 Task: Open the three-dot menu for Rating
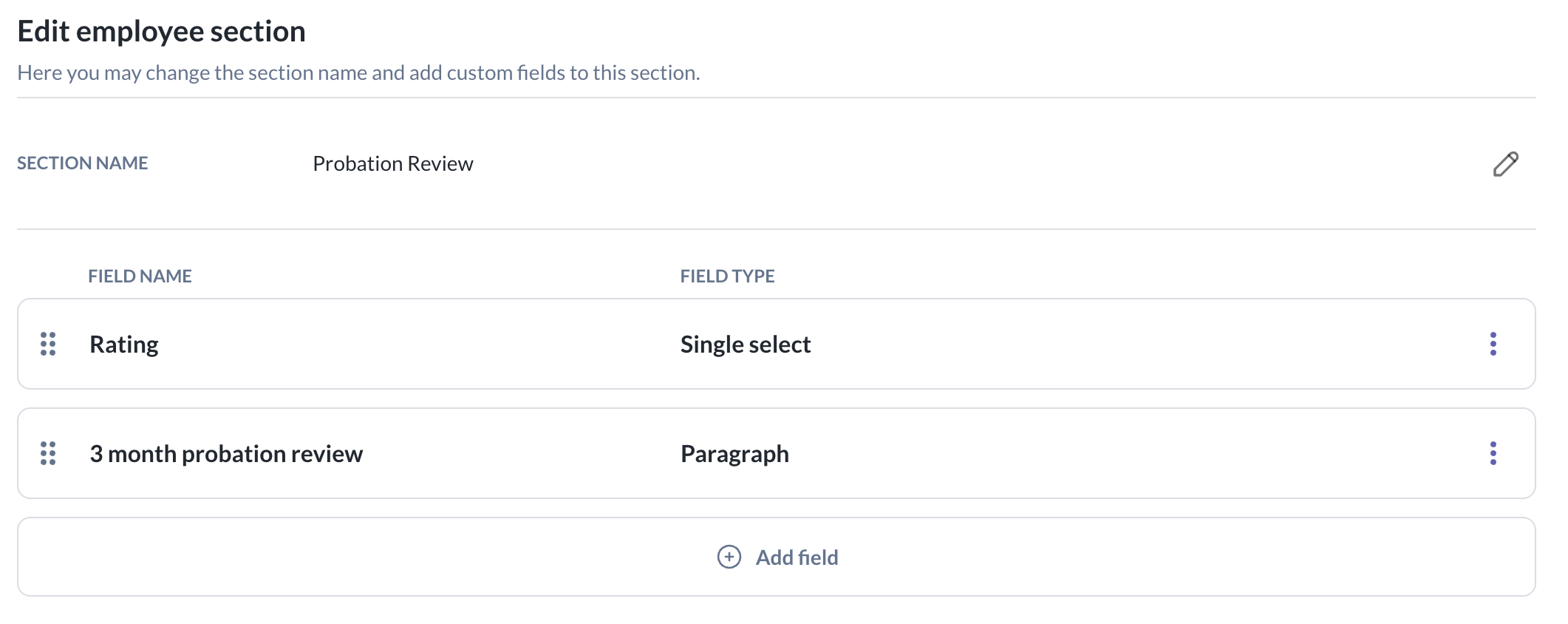click(1493, 344)
